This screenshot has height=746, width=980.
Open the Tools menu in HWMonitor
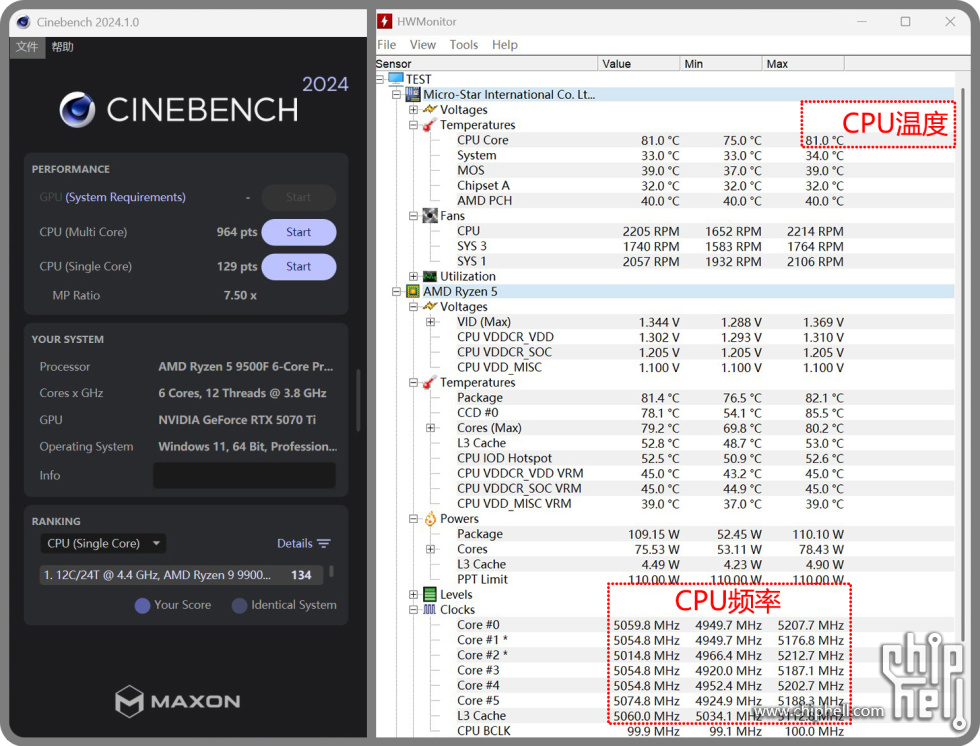(463, 45)
